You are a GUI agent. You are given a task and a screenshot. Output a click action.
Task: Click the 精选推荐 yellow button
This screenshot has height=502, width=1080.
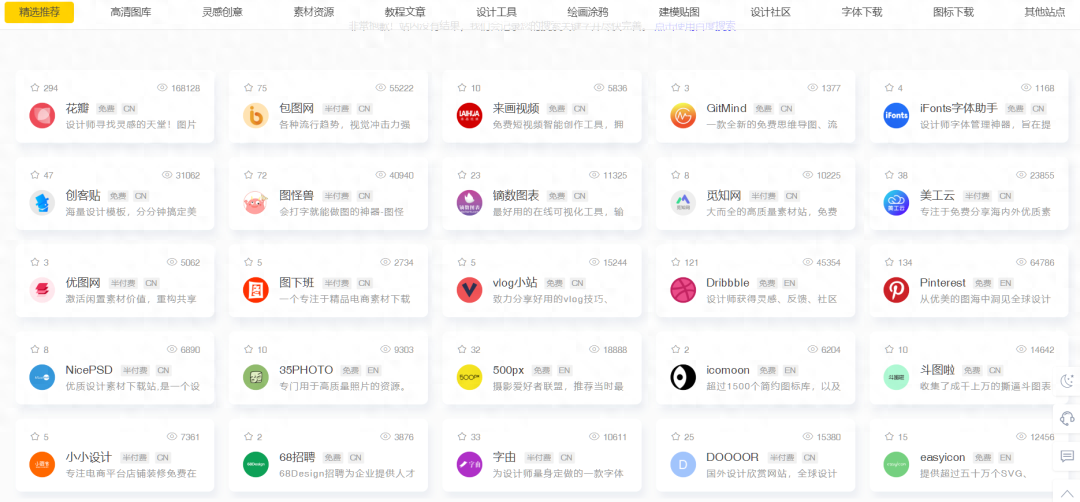[39, 12]
